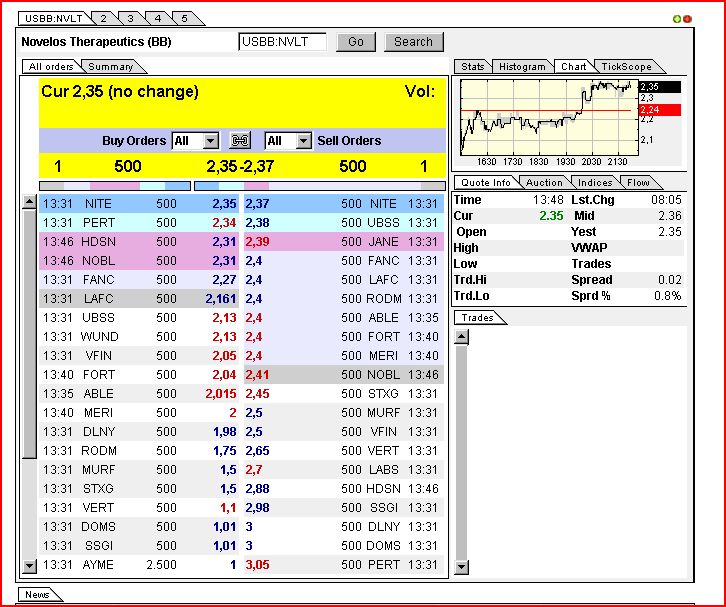The width and height of the screenshot is (726, 607).
Task: Click Trades panel scroll up arrow
Action: coord(461,337)
